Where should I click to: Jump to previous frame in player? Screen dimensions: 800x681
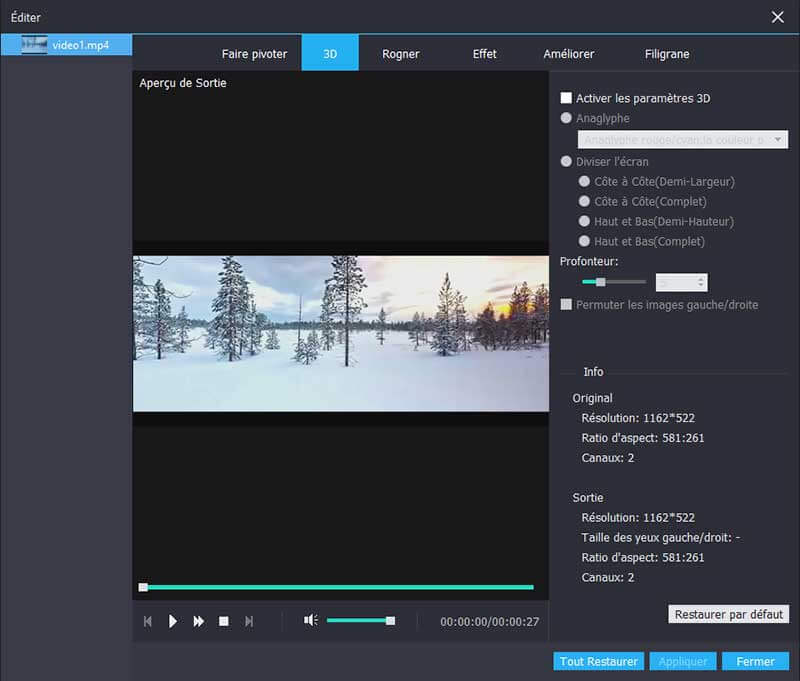tap(148, 621)
